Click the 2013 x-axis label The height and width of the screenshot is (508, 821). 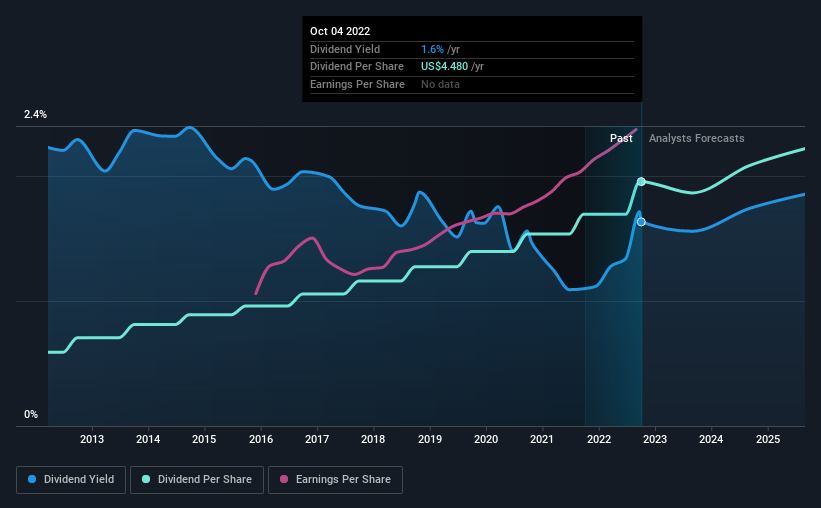click(x=92, y=439)
